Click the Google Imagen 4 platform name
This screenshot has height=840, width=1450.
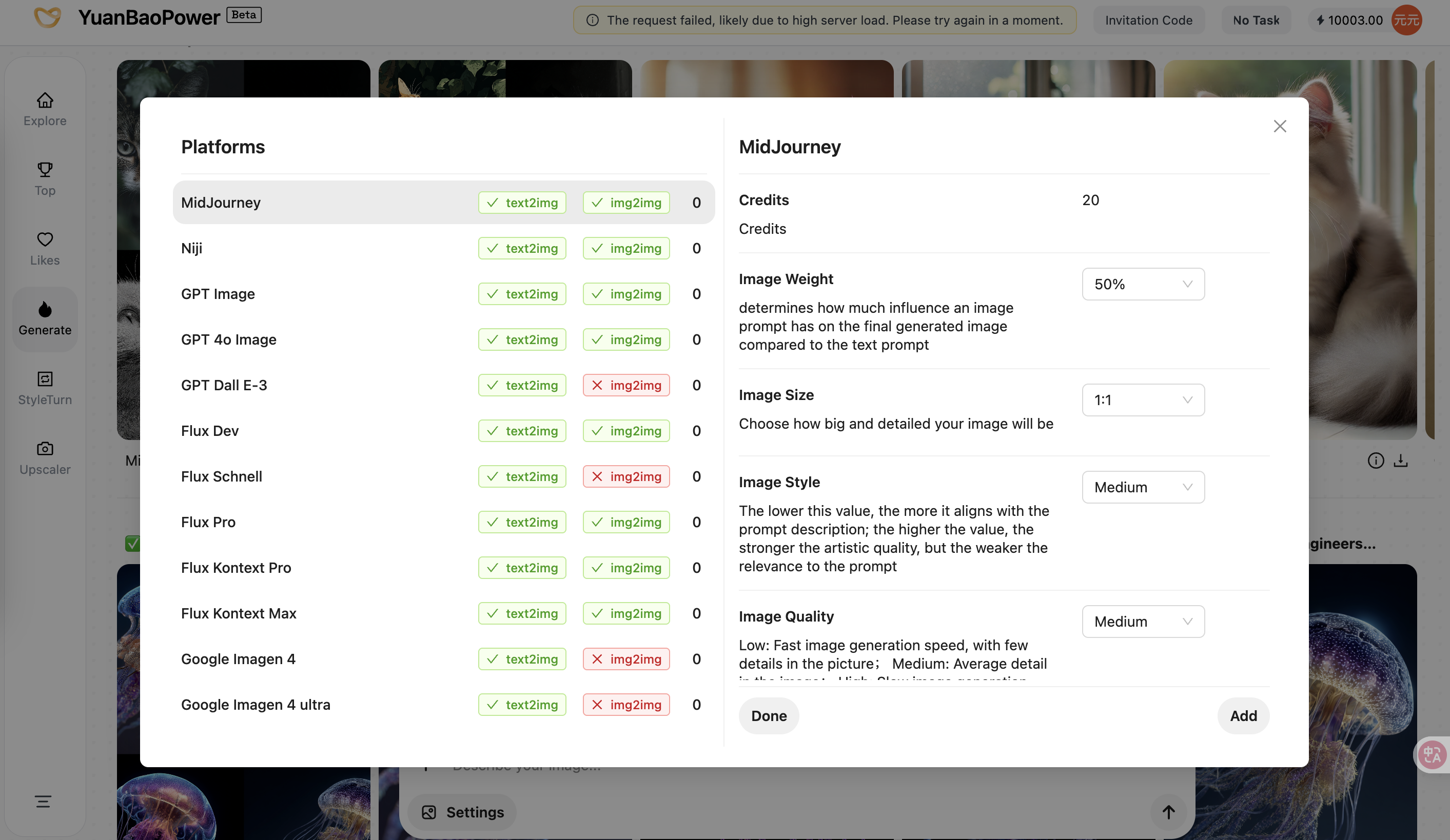point(238,659)
